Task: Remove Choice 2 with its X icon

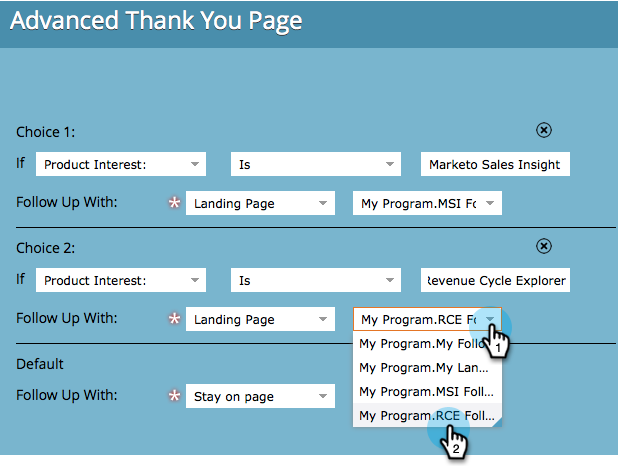Action: click(544, 246)
